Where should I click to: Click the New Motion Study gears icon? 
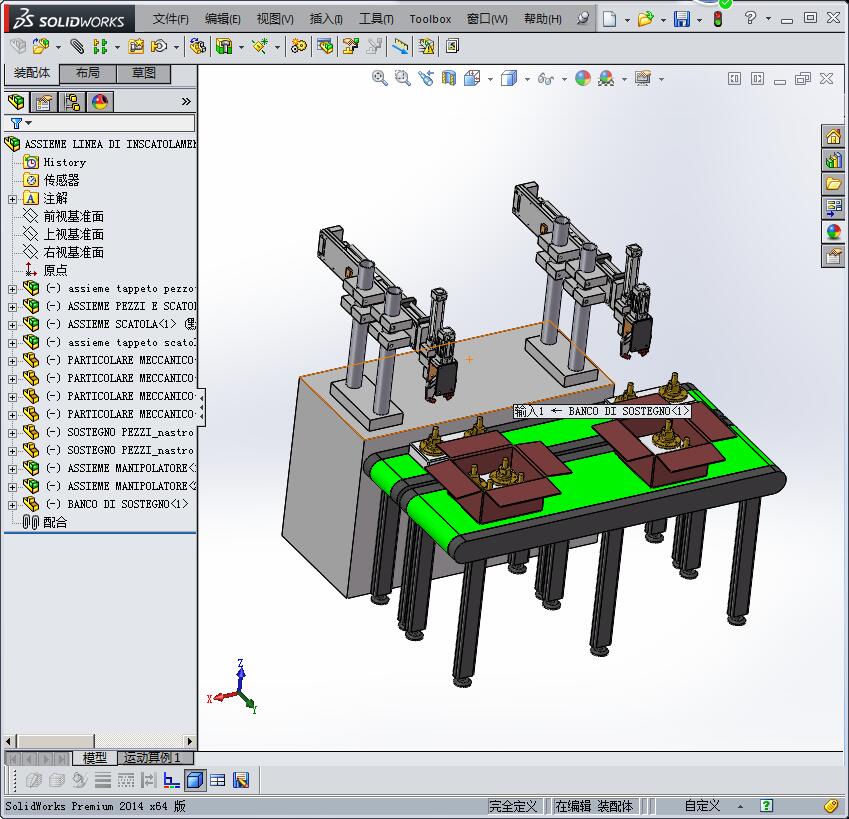click(x=298, y=47)
